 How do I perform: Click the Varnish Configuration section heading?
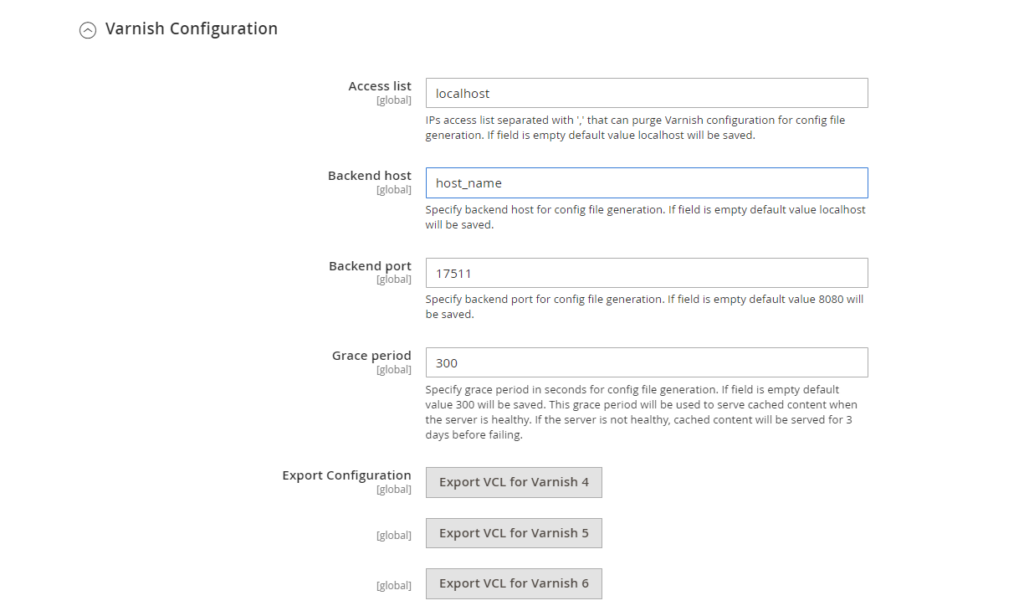click(191, 29)
